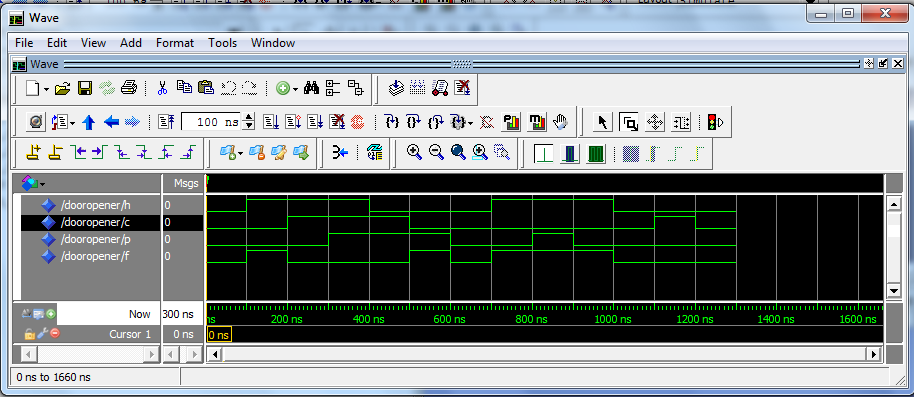Select the /dooropener/f signal
This screenshot has width=914, height=397.
96,256
